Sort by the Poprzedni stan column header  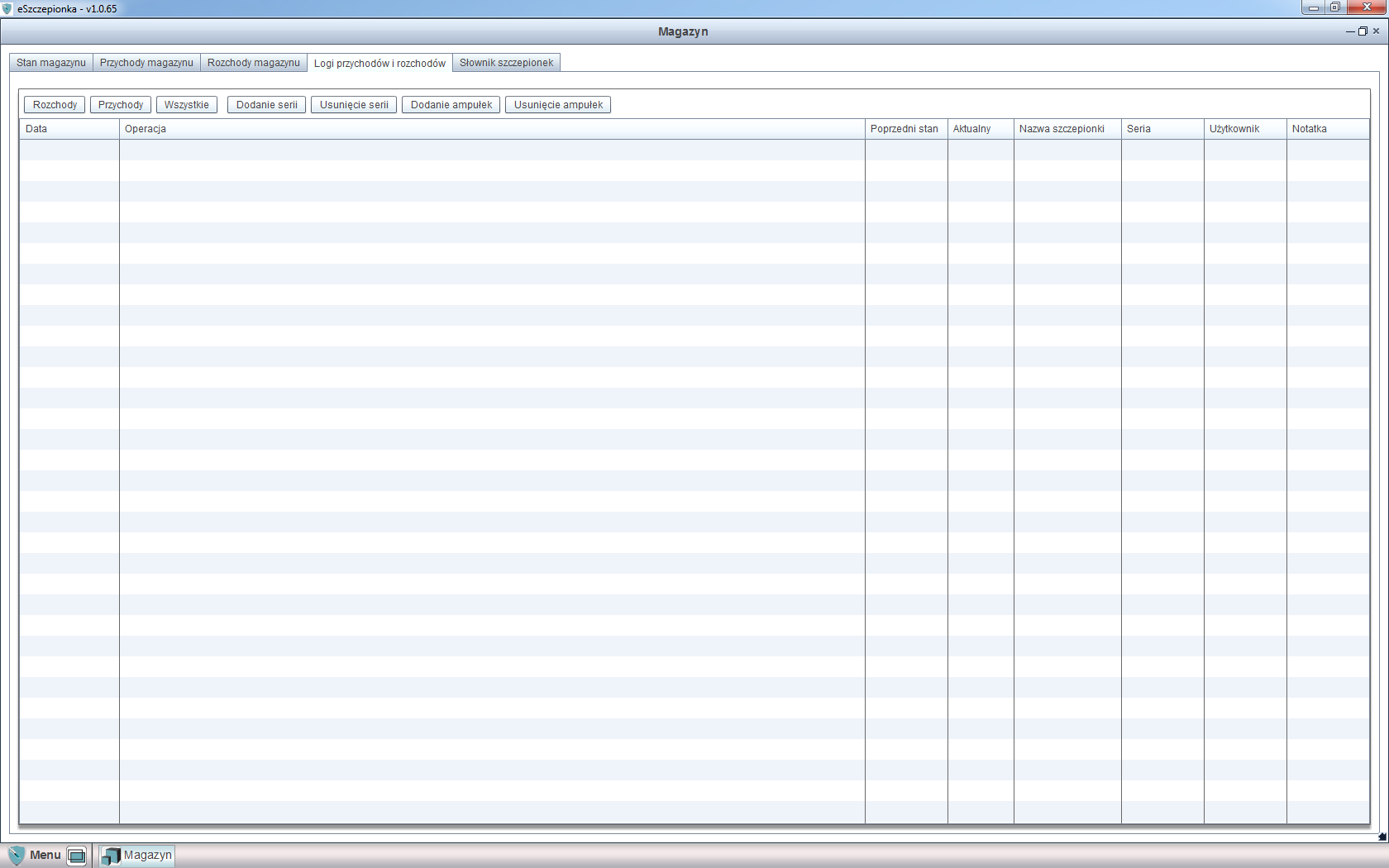pos(906,129)
